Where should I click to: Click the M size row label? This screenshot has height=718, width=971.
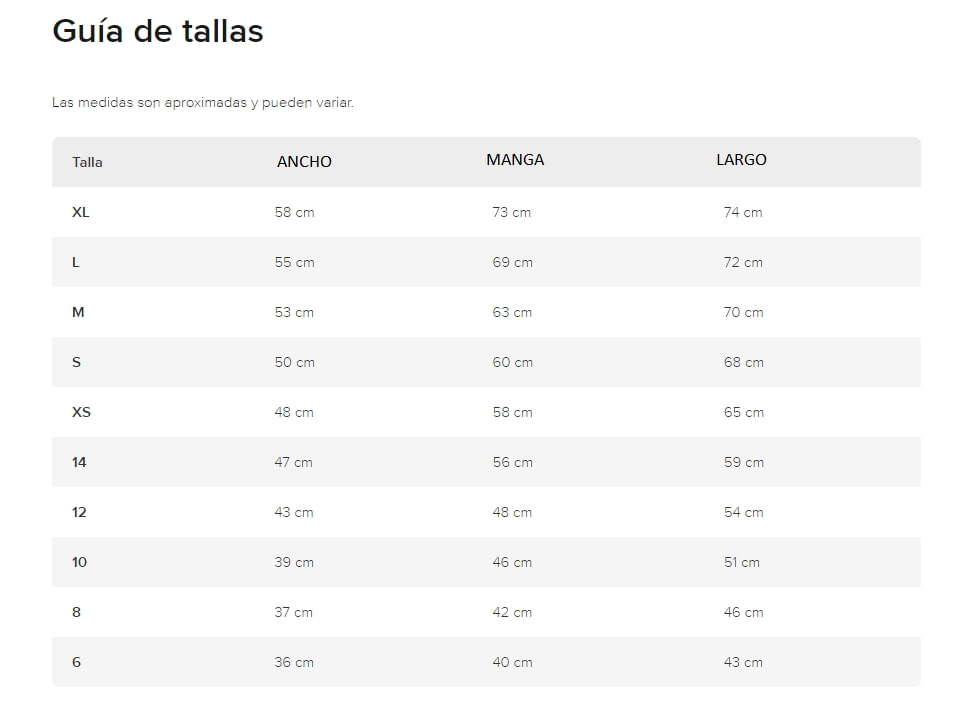(78, 312)
